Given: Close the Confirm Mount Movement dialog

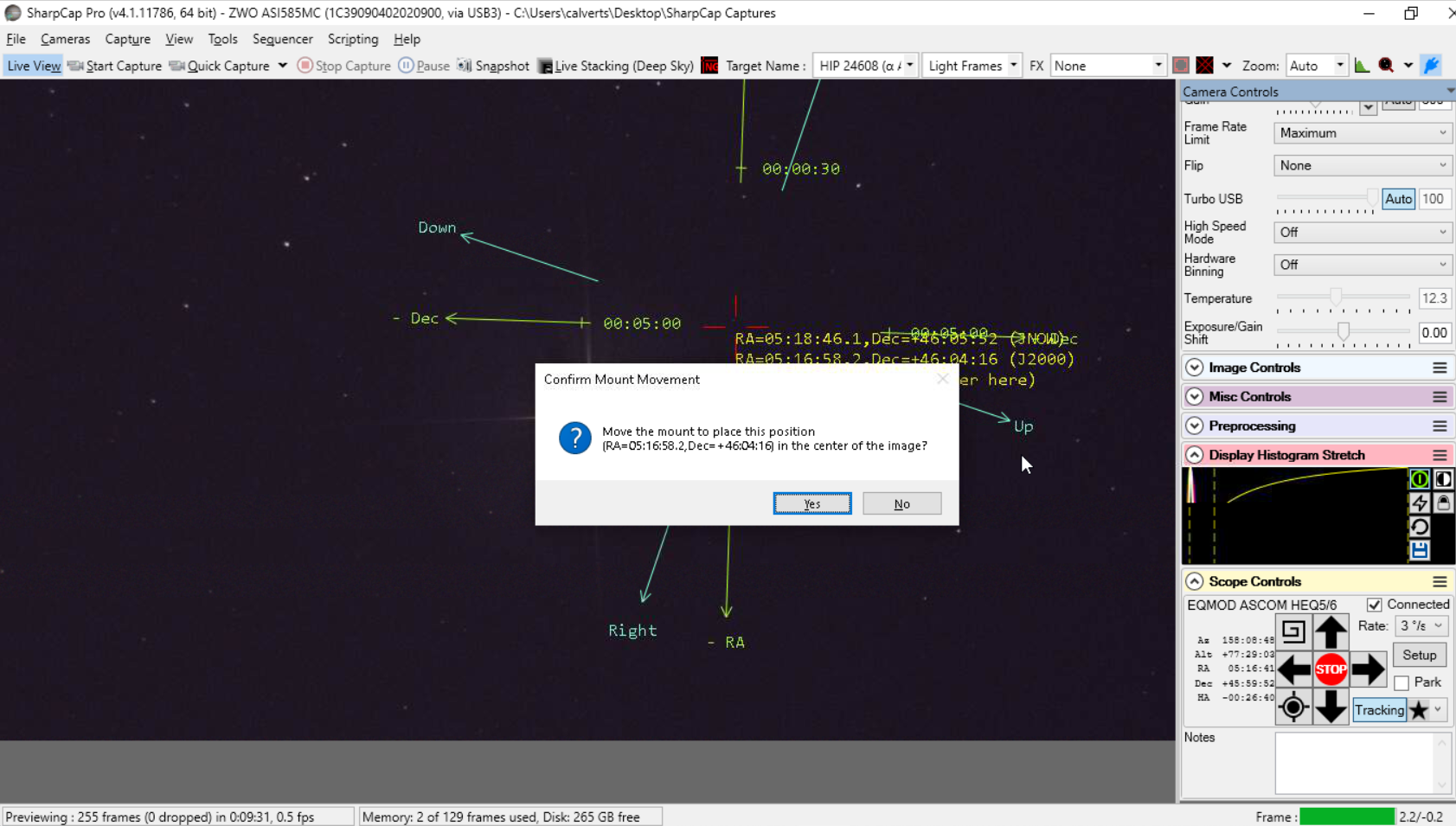Looking at the screenshot, I should (942, 379).
